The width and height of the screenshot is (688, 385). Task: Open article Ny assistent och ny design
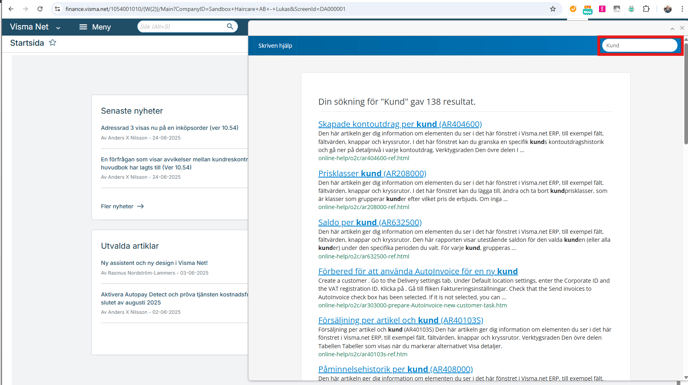[x=154, y=263]
